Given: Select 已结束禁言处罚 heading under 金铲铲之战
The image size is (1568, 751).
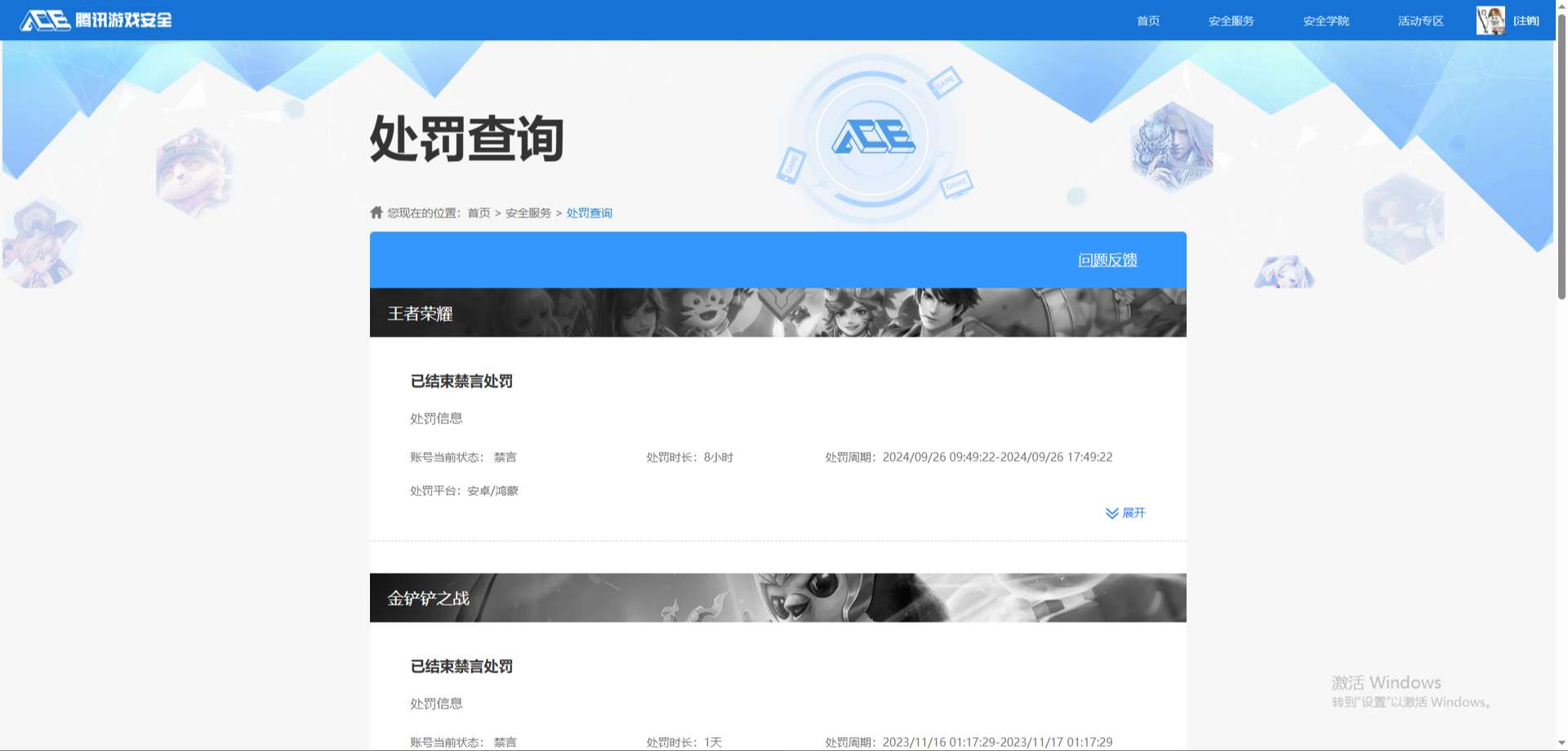Looking at the screenshot, I should (461, 666).
